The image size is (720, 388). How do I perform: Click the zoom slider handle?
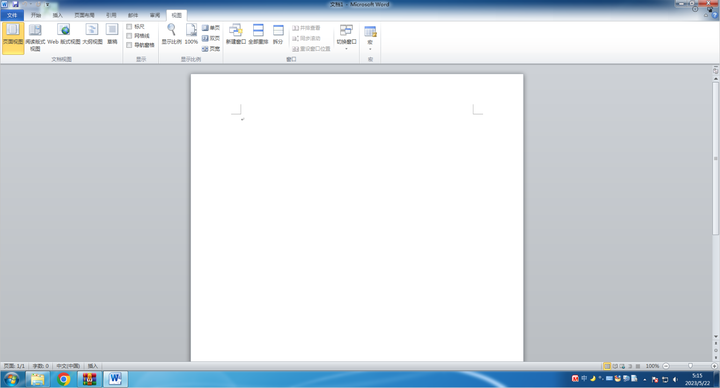(x=690, y=366)
